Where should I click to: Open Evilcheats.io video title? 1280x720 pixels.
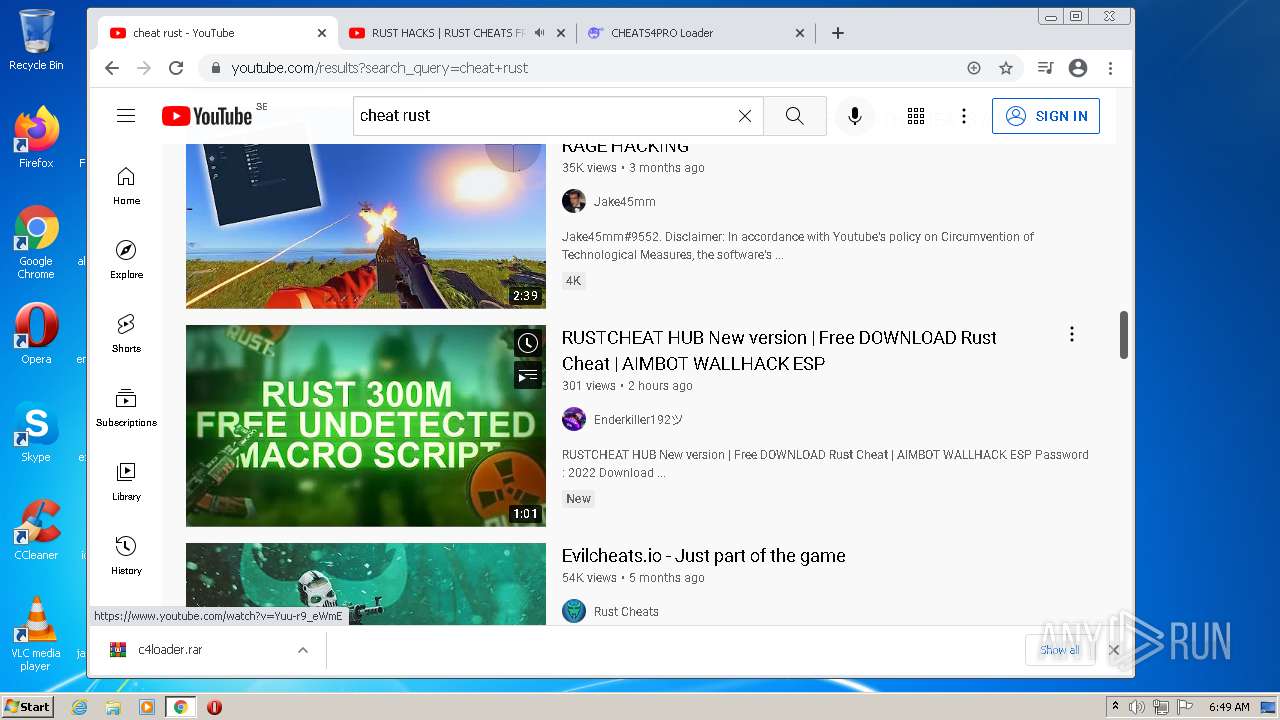pos(704,556)
